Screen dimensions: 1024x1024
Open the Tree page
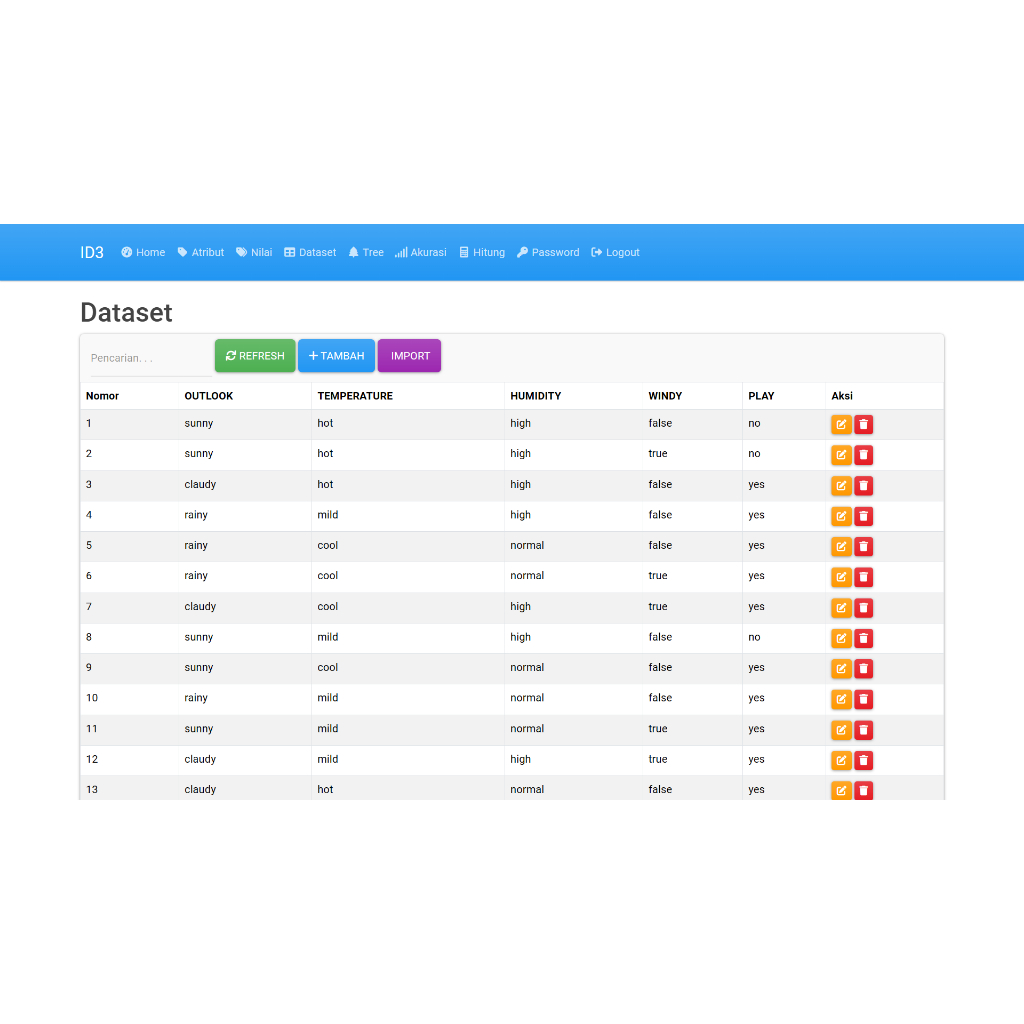[366, 252]
